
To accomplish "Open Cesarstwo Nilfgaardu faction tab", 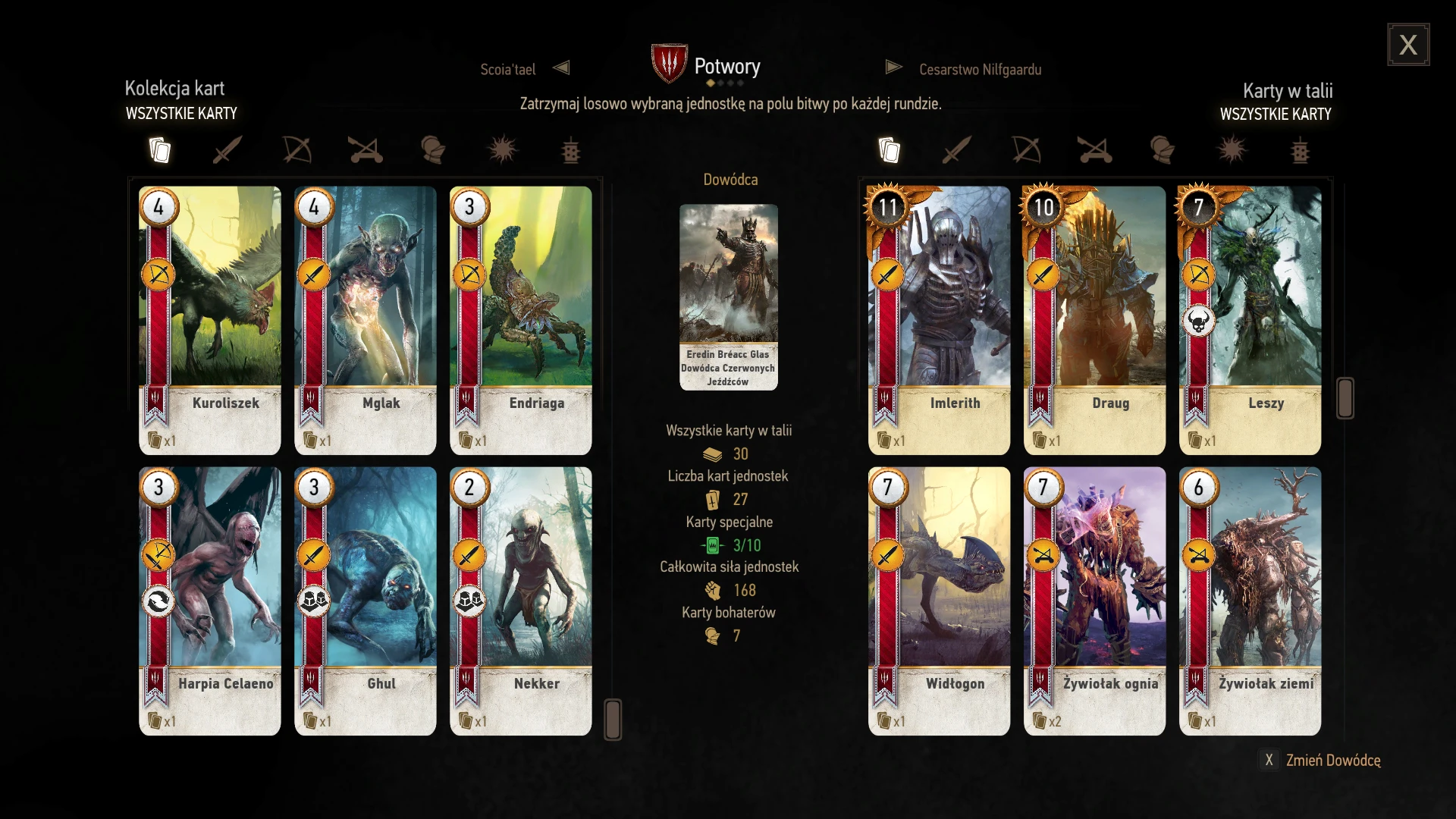I will [980, 69].
